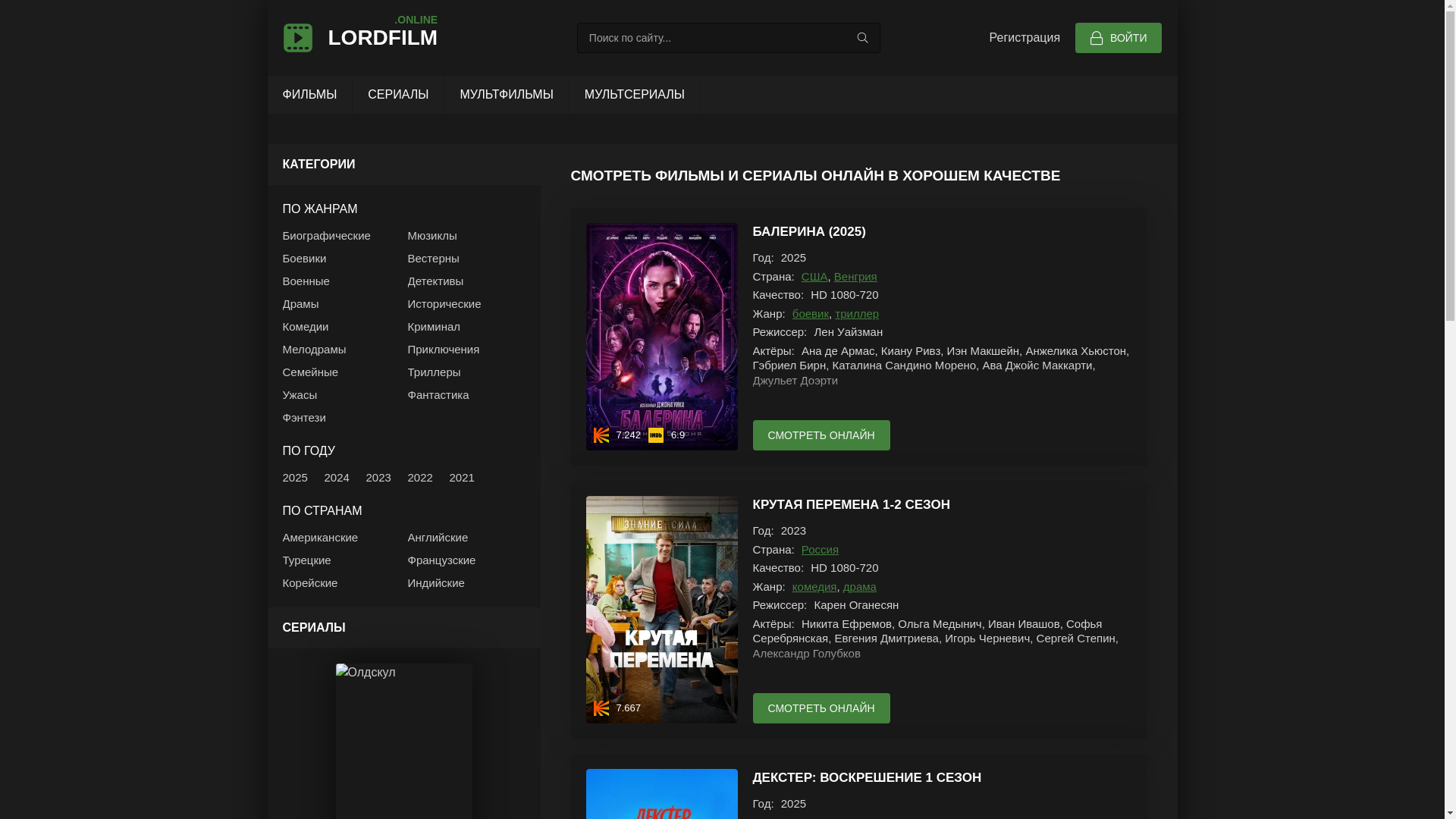The image size is (1456, 819).
Task: Click the IMDb rating icon on Балерина poster
Action: pyautogui.click(x=656, y=435)
